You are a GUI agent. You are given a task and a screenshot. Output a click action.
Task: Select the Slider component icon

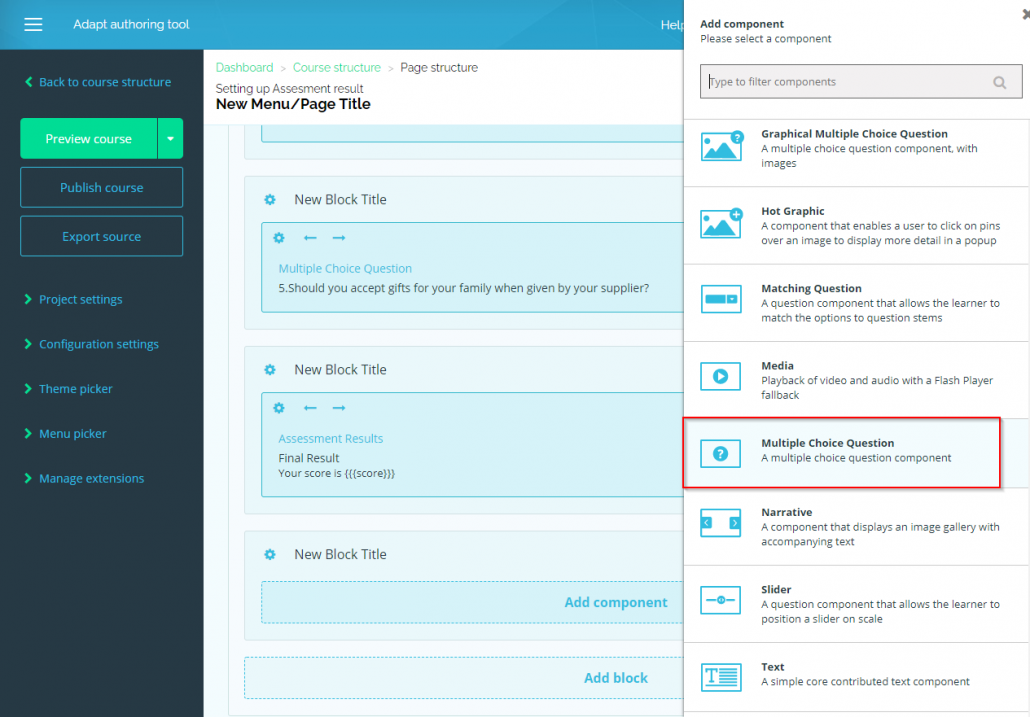720,599
